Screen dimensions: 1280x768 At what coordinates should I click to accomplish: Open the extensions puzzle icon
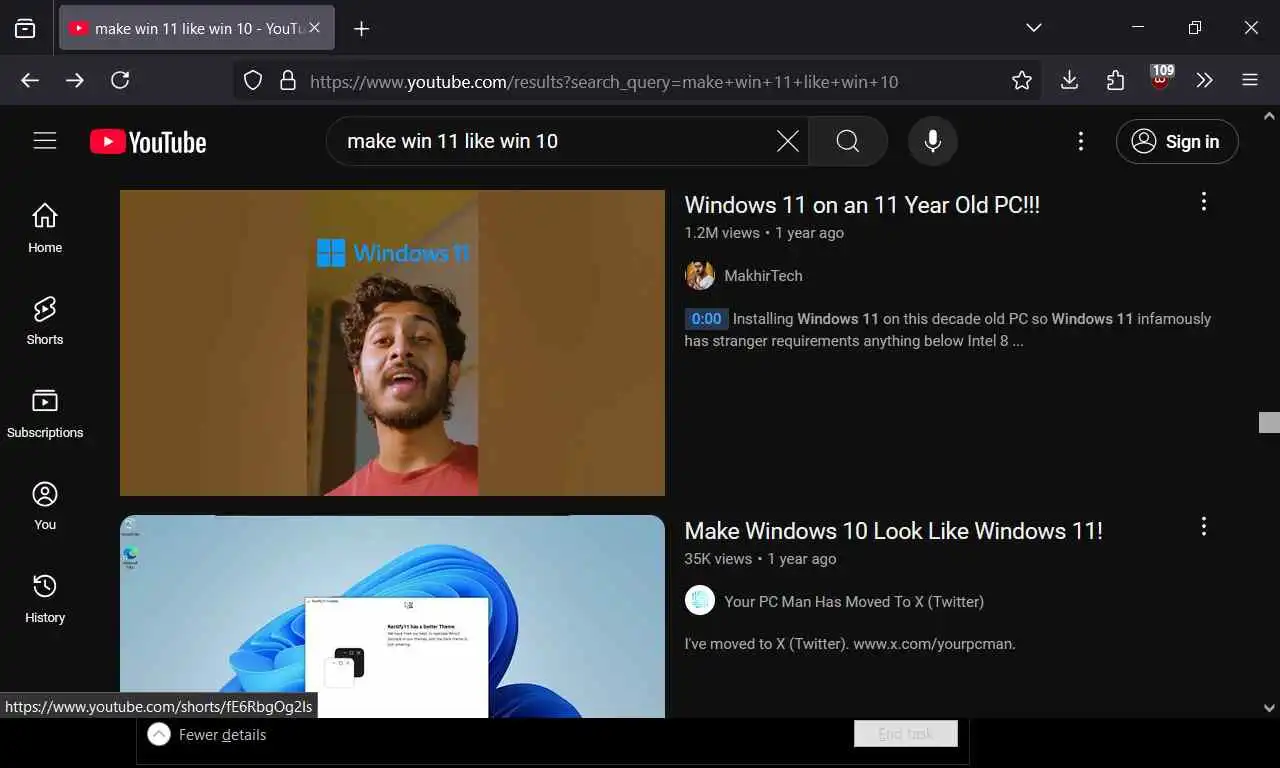[1116, 81]
